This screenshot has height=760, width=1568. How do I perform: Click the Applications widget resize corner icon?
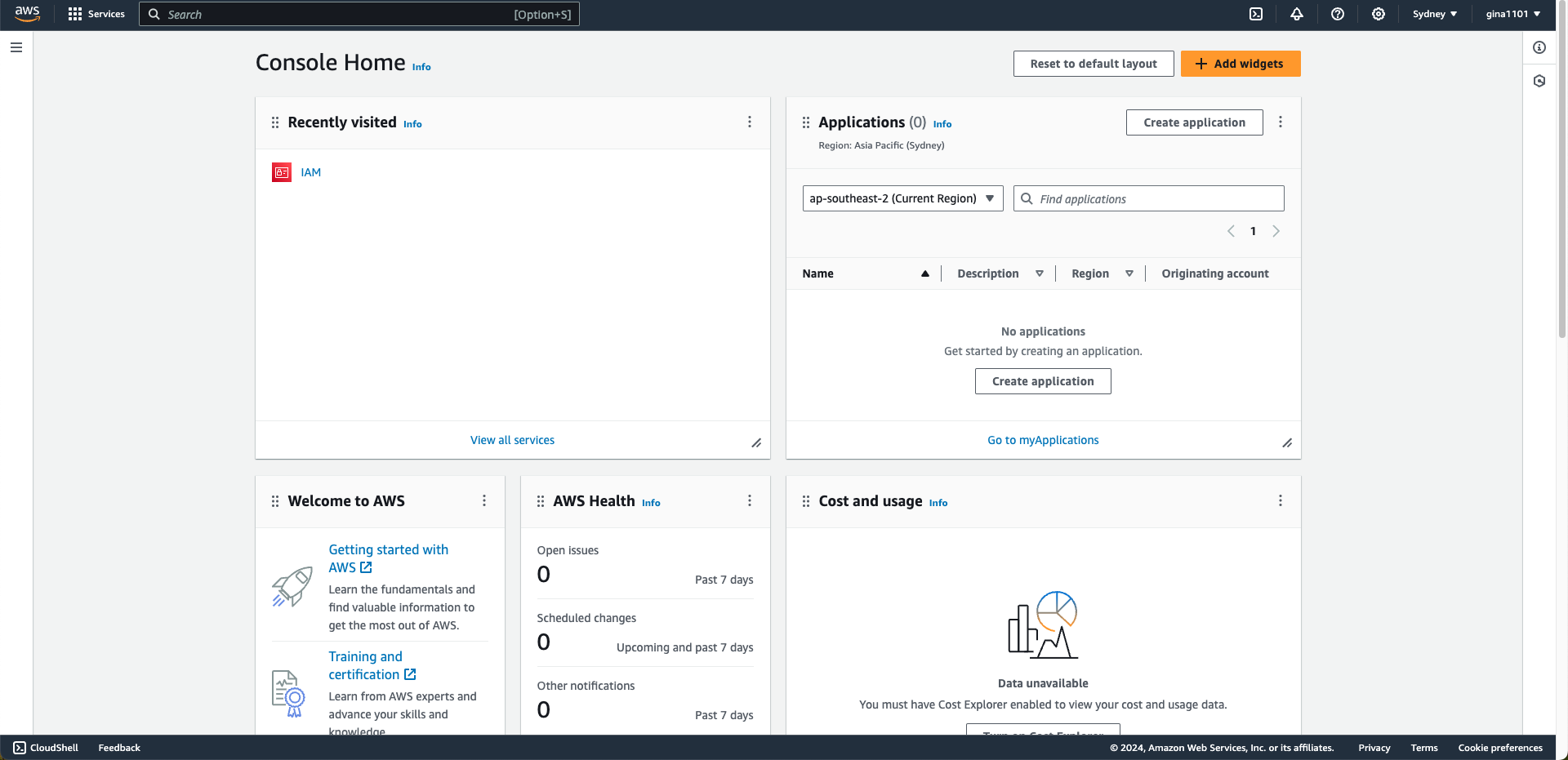(x=1287, y=443)
